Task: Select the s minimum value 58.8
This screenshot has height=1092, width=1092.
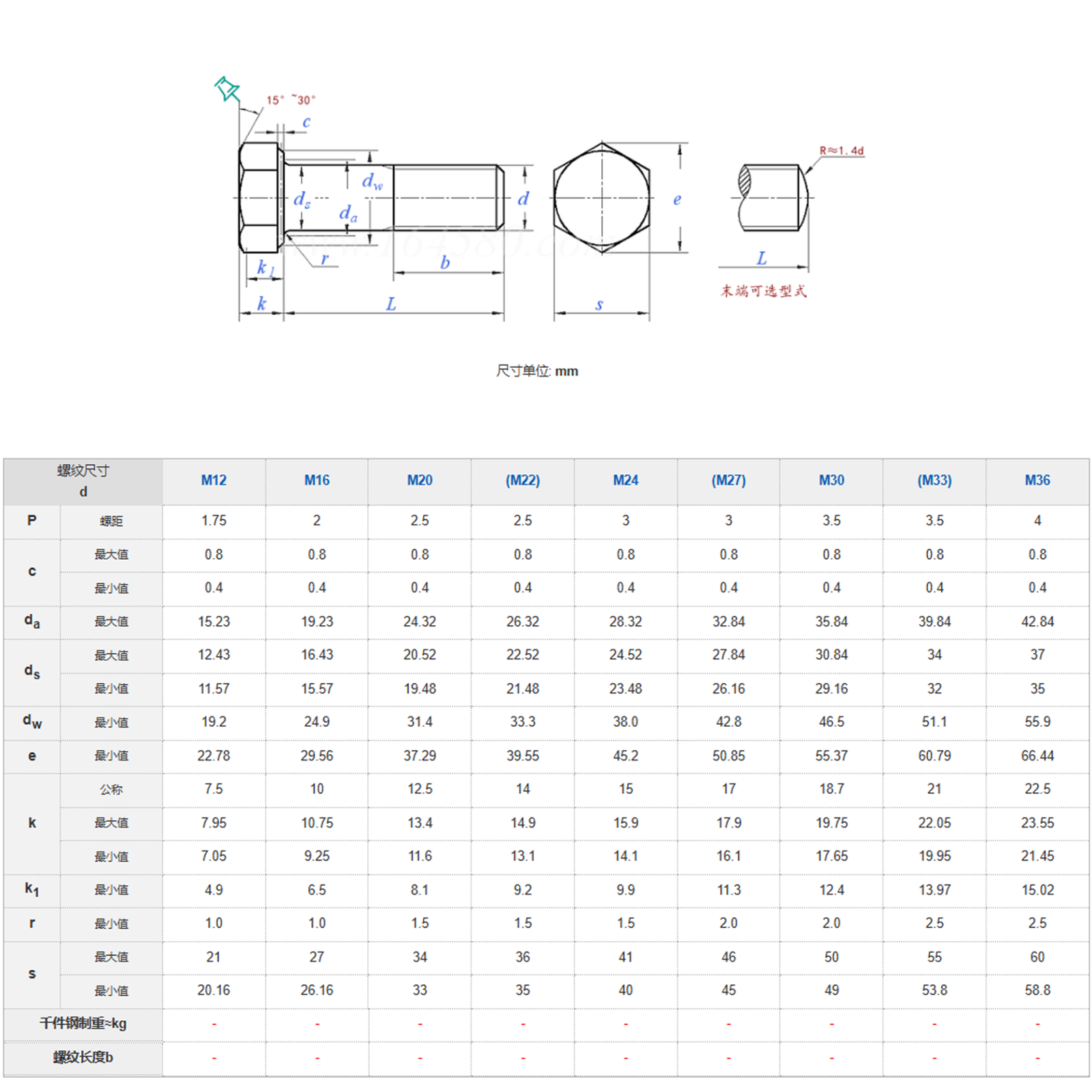Action: [1037, 990]
